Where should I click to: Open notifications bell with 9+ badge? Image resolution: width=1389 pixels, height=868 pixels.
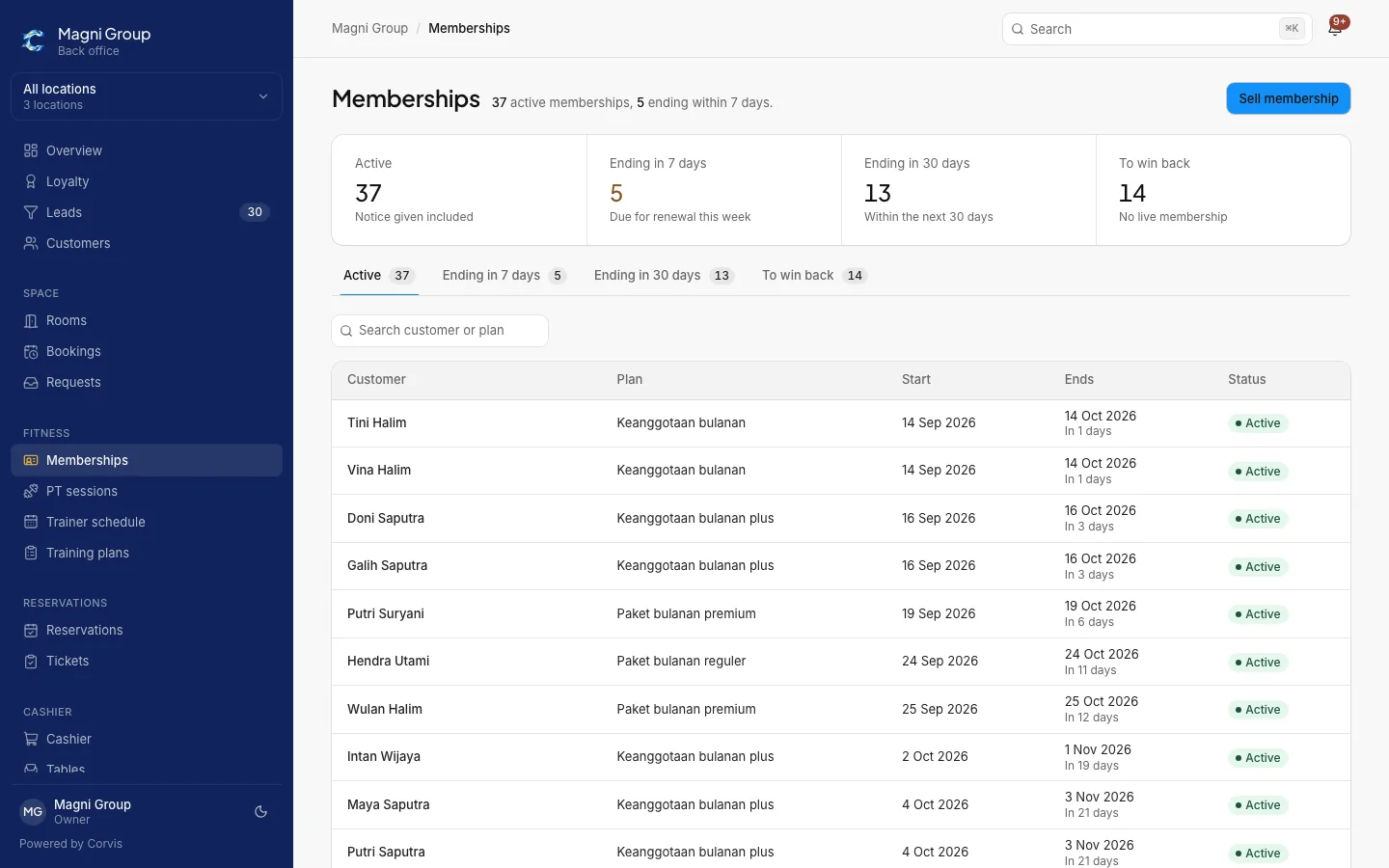(1336, 28)
